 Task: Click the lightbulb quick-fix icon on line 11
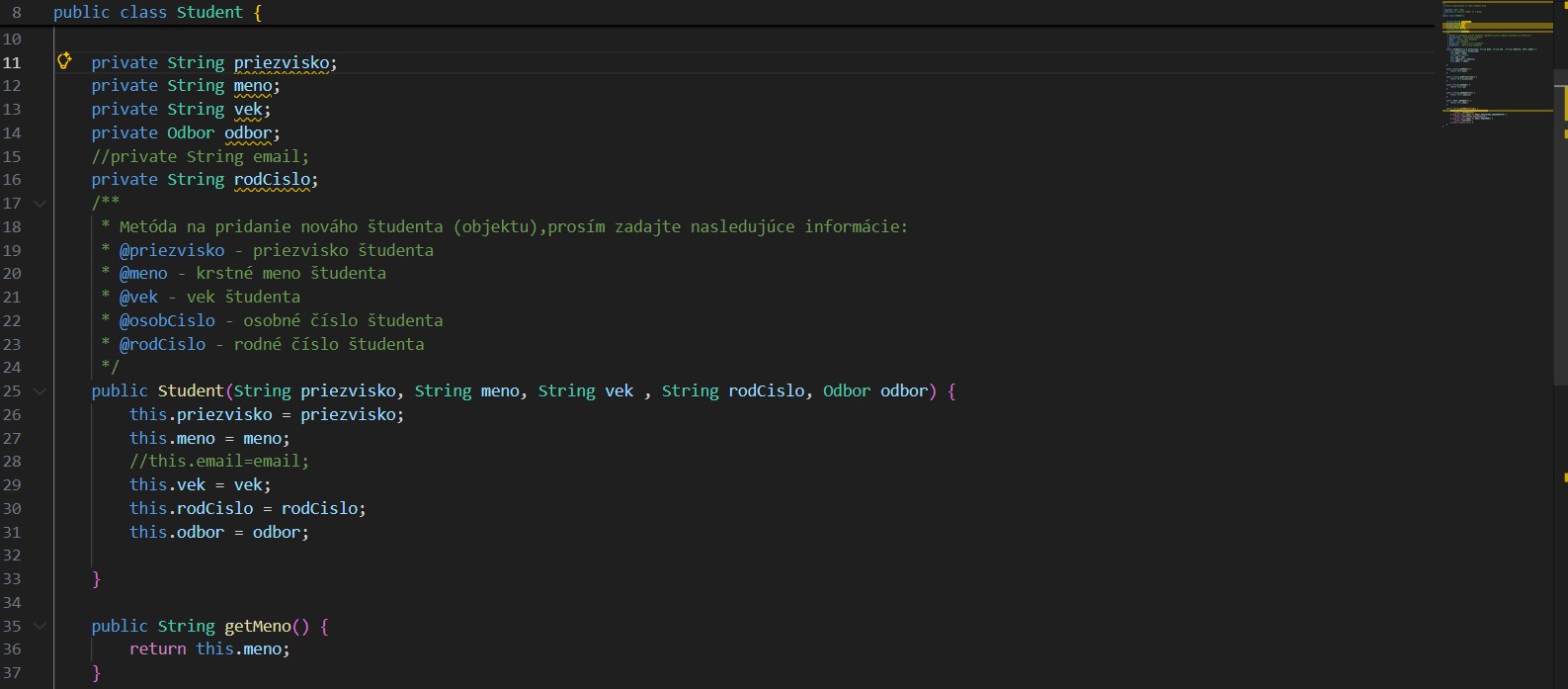(64, 61)
